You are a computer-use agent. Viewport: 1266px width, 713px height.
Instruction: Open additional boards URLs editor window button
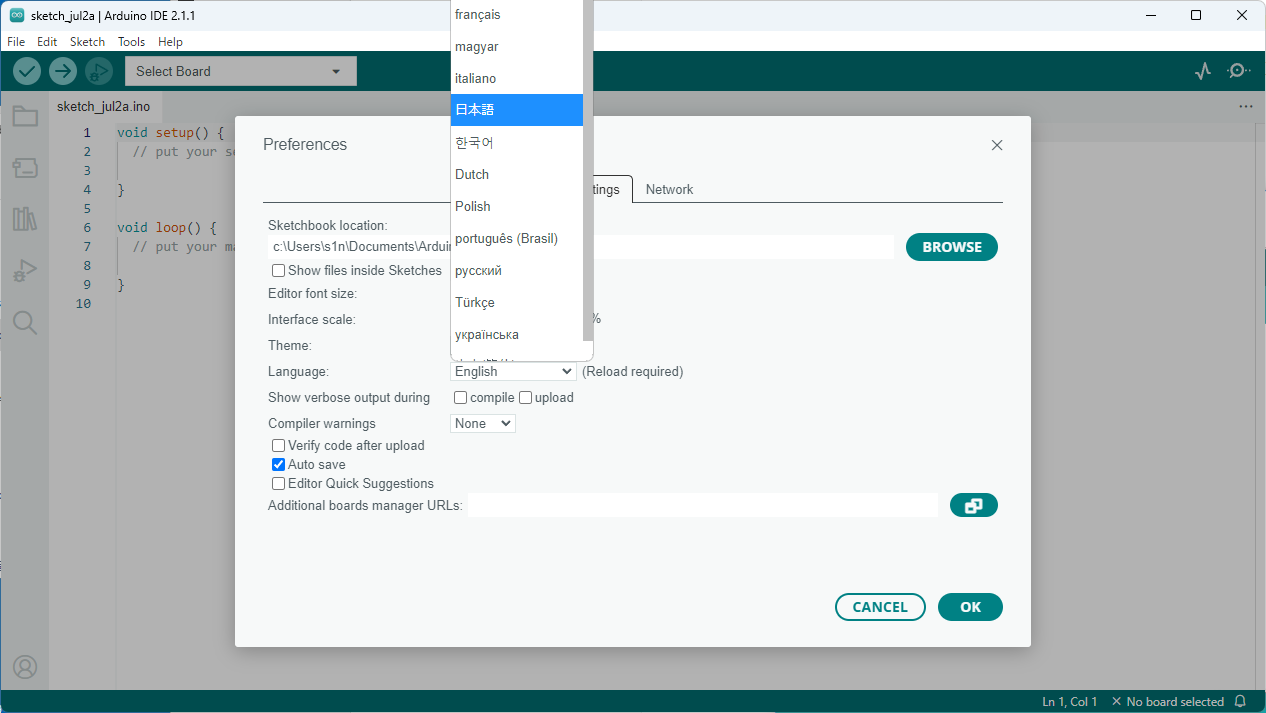(x=974, y=506)
